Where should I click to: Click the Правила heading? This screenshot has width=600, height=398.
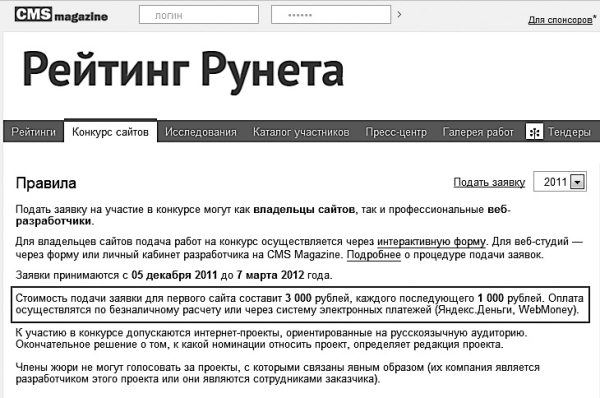click(x=46, y=183)
